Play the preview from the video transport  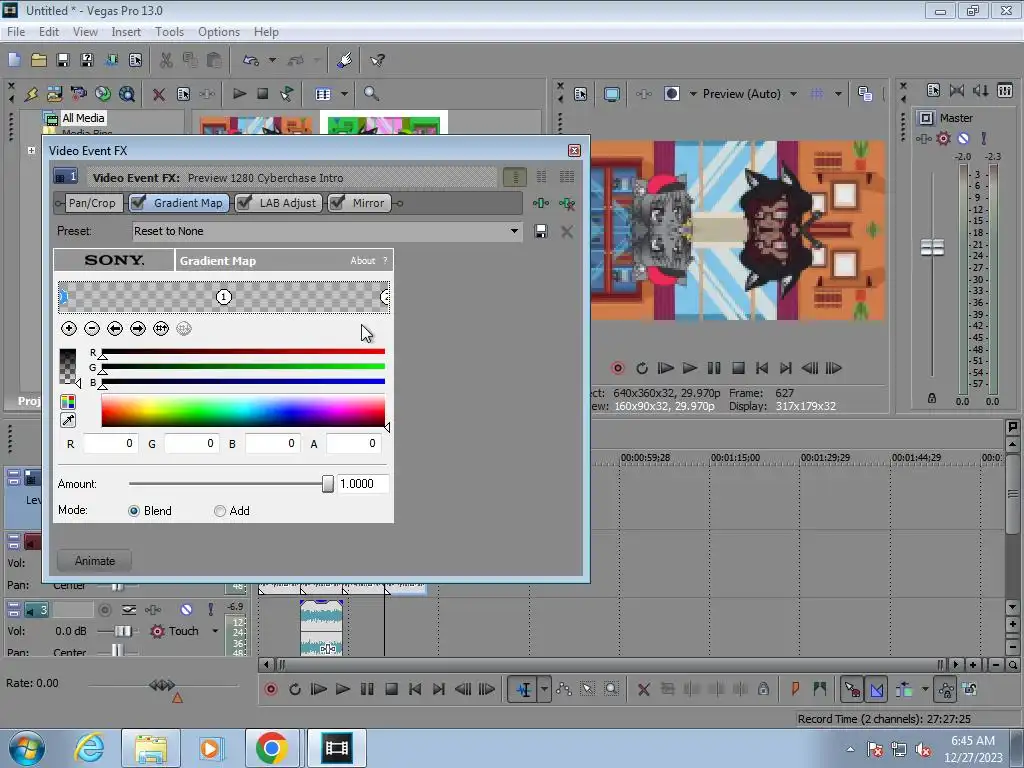[690, 368]
